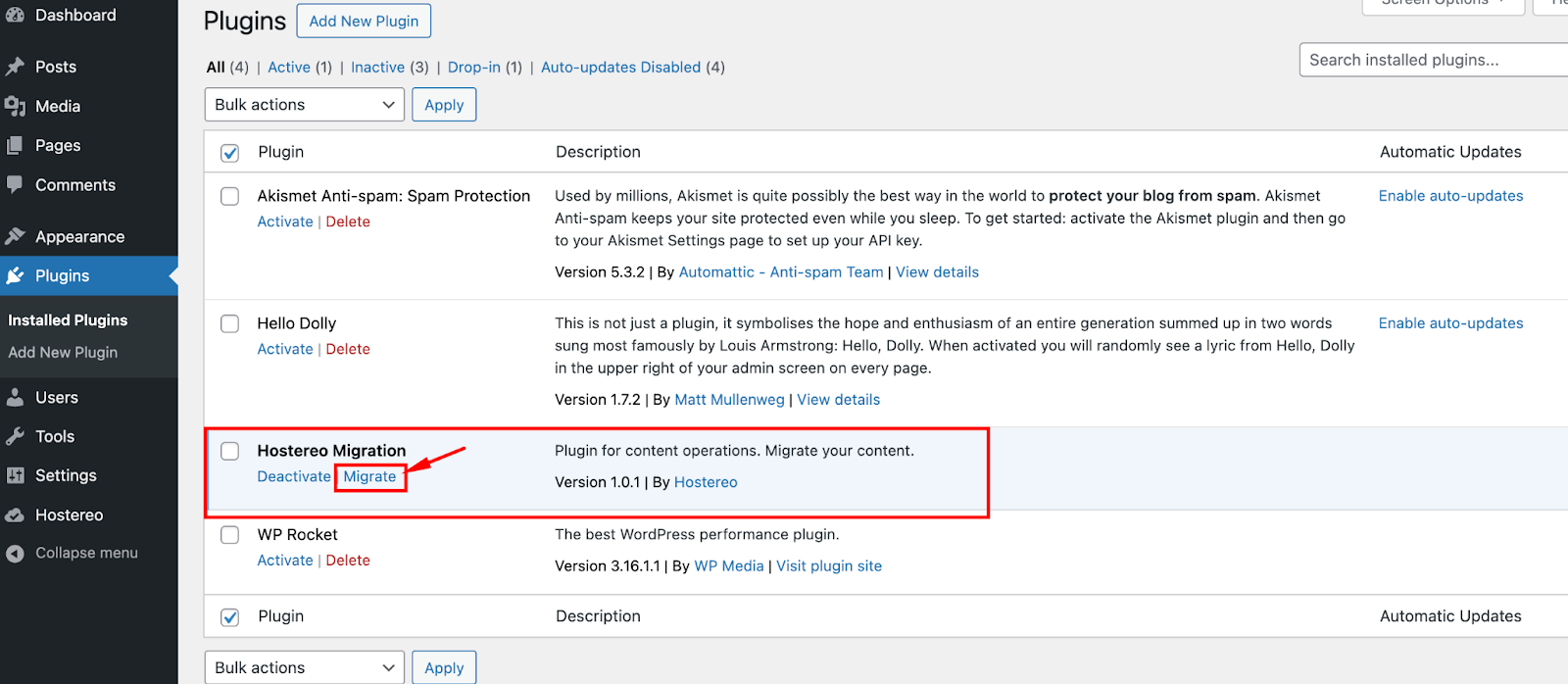1568x684 pixels.
Task: View details for Akismet plugin
Action: point(937,272)
